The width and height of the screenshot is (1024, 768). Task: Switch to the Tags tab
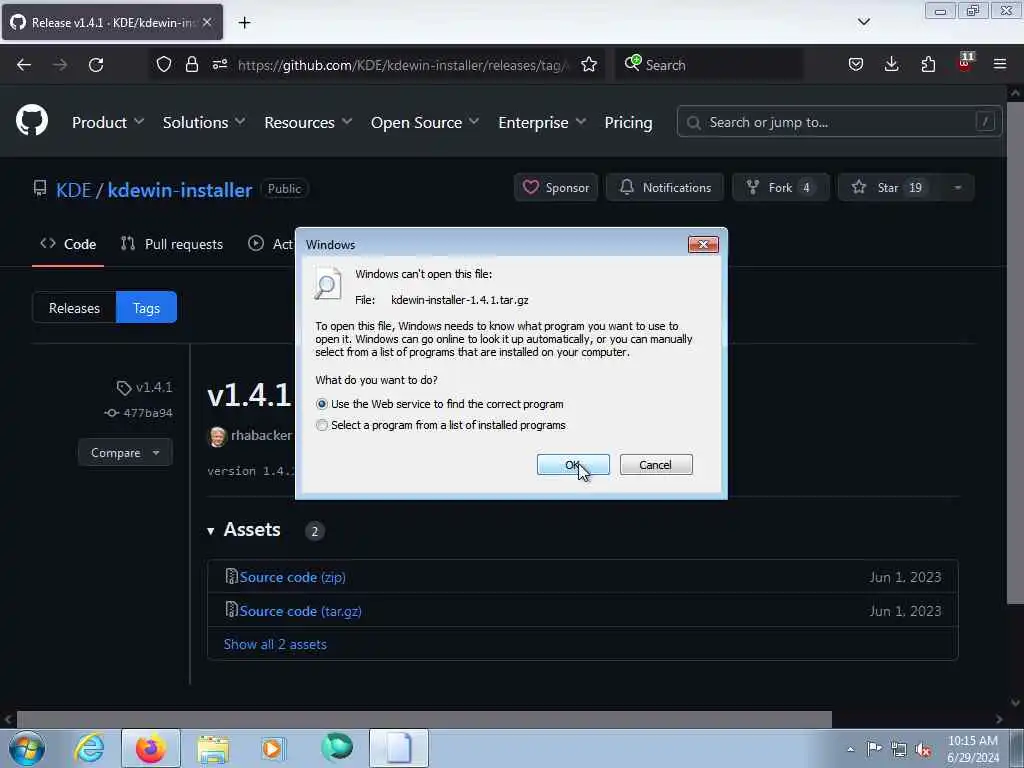[x=146, y=308]
